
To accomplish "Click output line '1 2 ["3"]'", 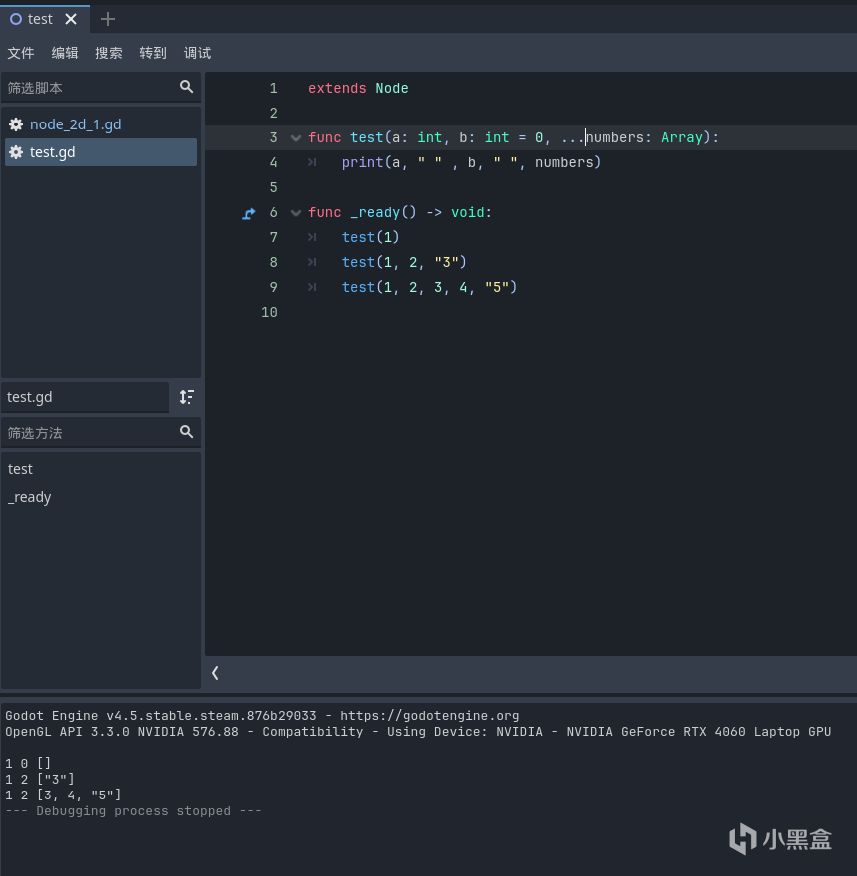I will pos(40,779).
